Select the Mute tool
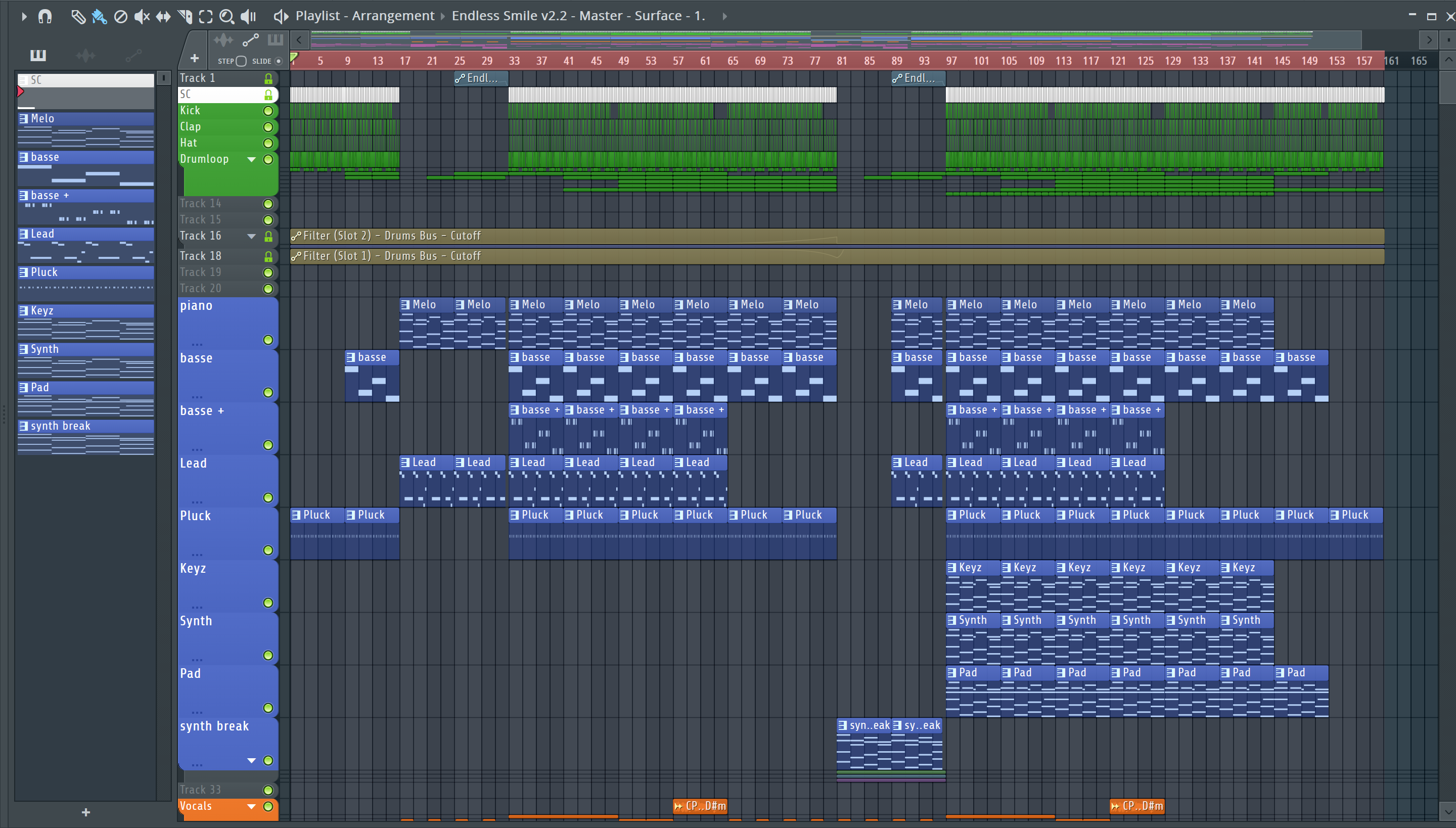Viewport: 1456px width, 828px height. tap(142, 17)
